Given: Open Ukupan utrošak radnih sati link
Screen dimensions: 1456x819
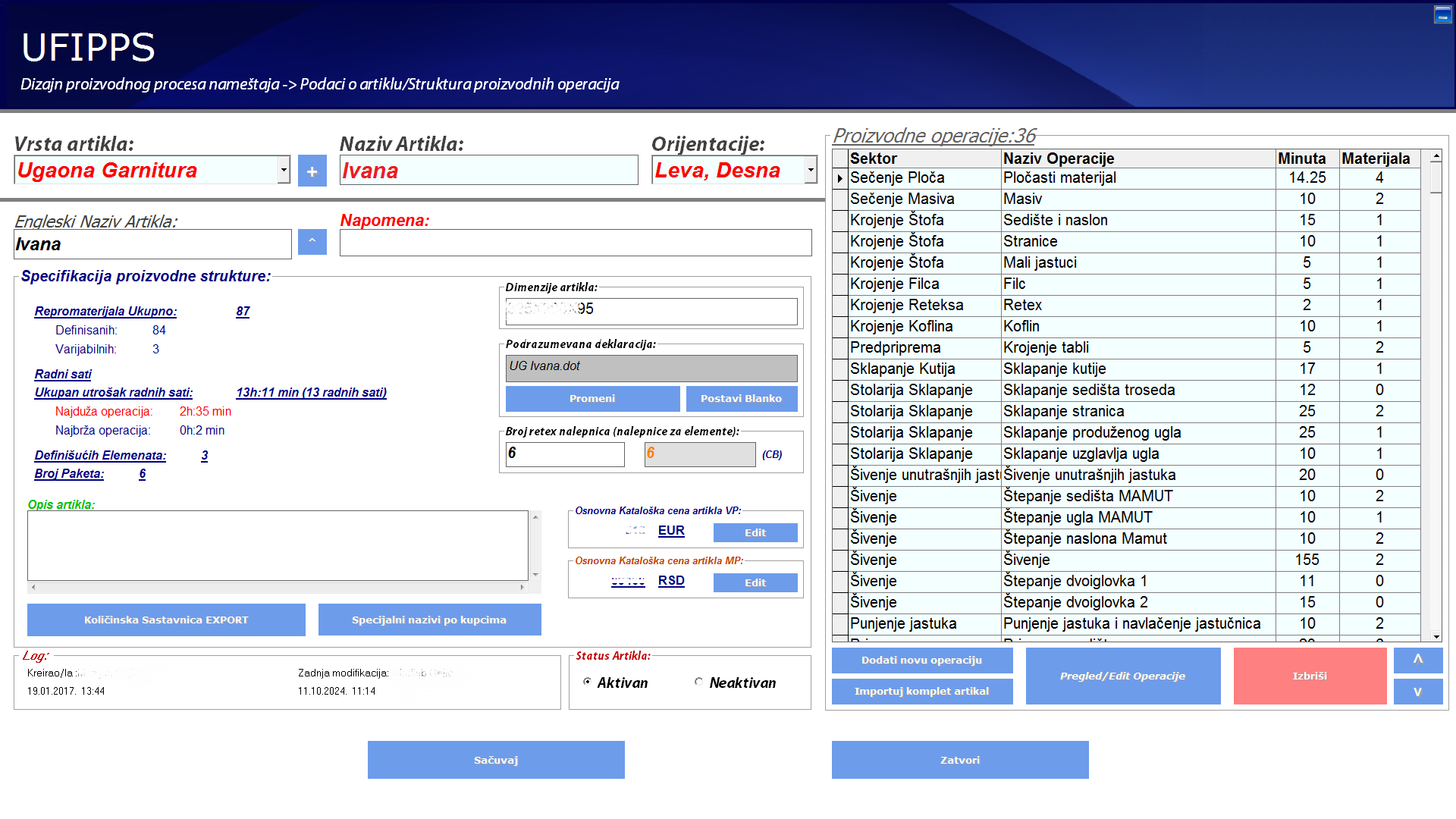Looking at the screenshot, I should coord(114,392).
